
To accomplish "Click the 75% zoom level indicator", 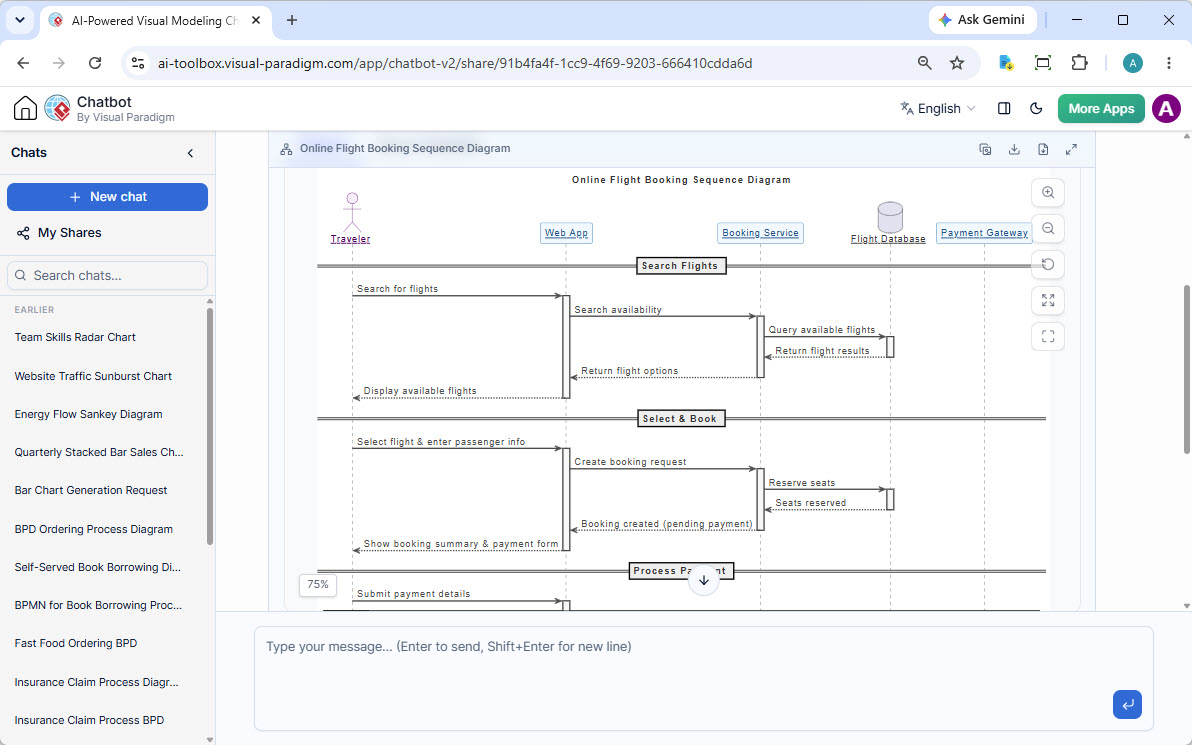I will click(x=318, y=585).
